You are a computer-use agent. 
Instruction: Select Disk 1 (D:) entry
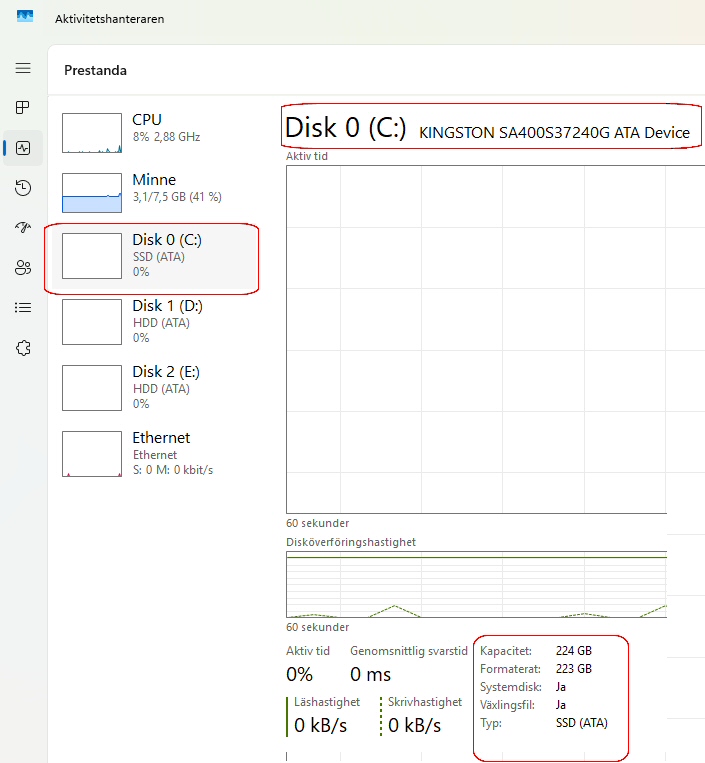pyautogui.click(x=155, y=322)
